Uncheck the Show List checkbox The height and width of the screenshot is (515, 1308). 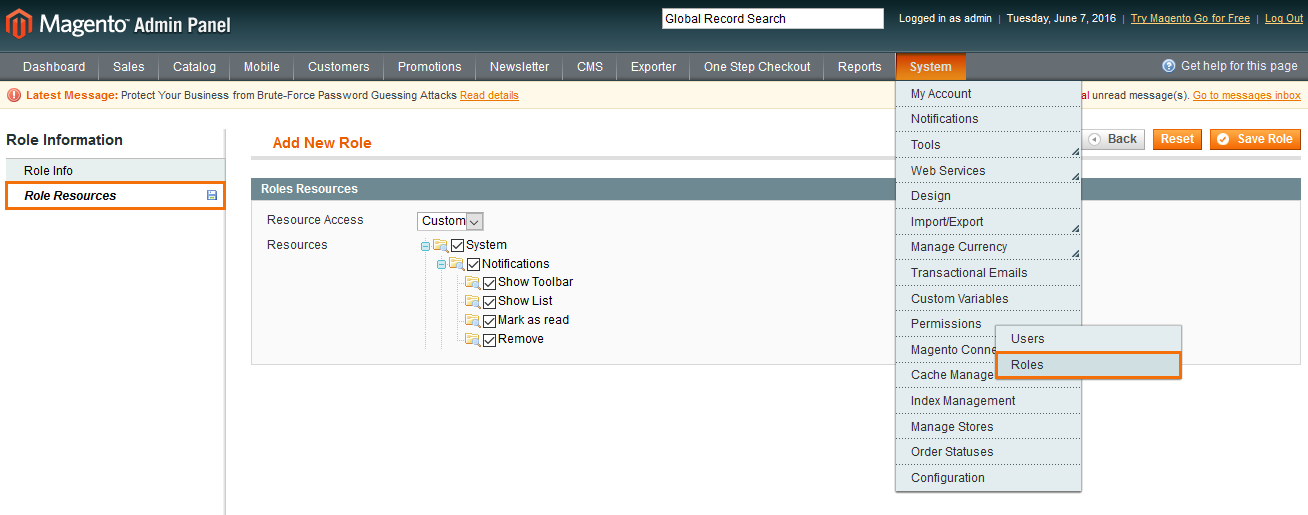click(490, 302)
